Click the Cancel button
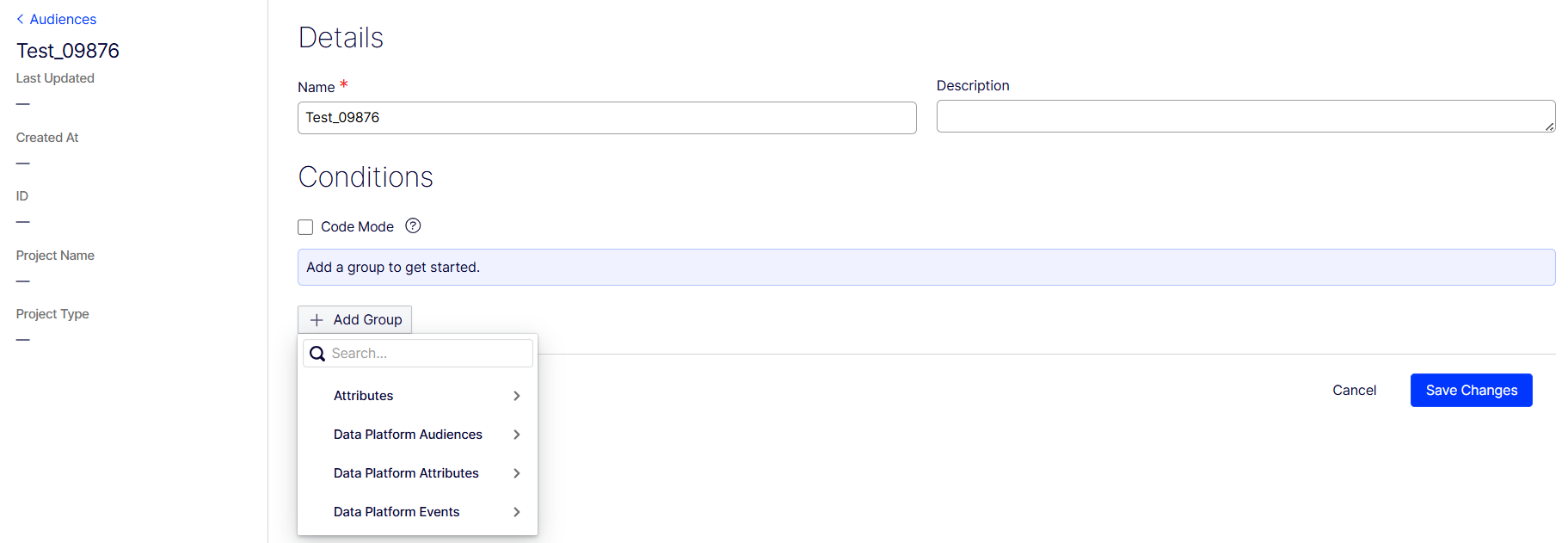This screenshot has width=1568, height=543. (x=1354, y=391)
